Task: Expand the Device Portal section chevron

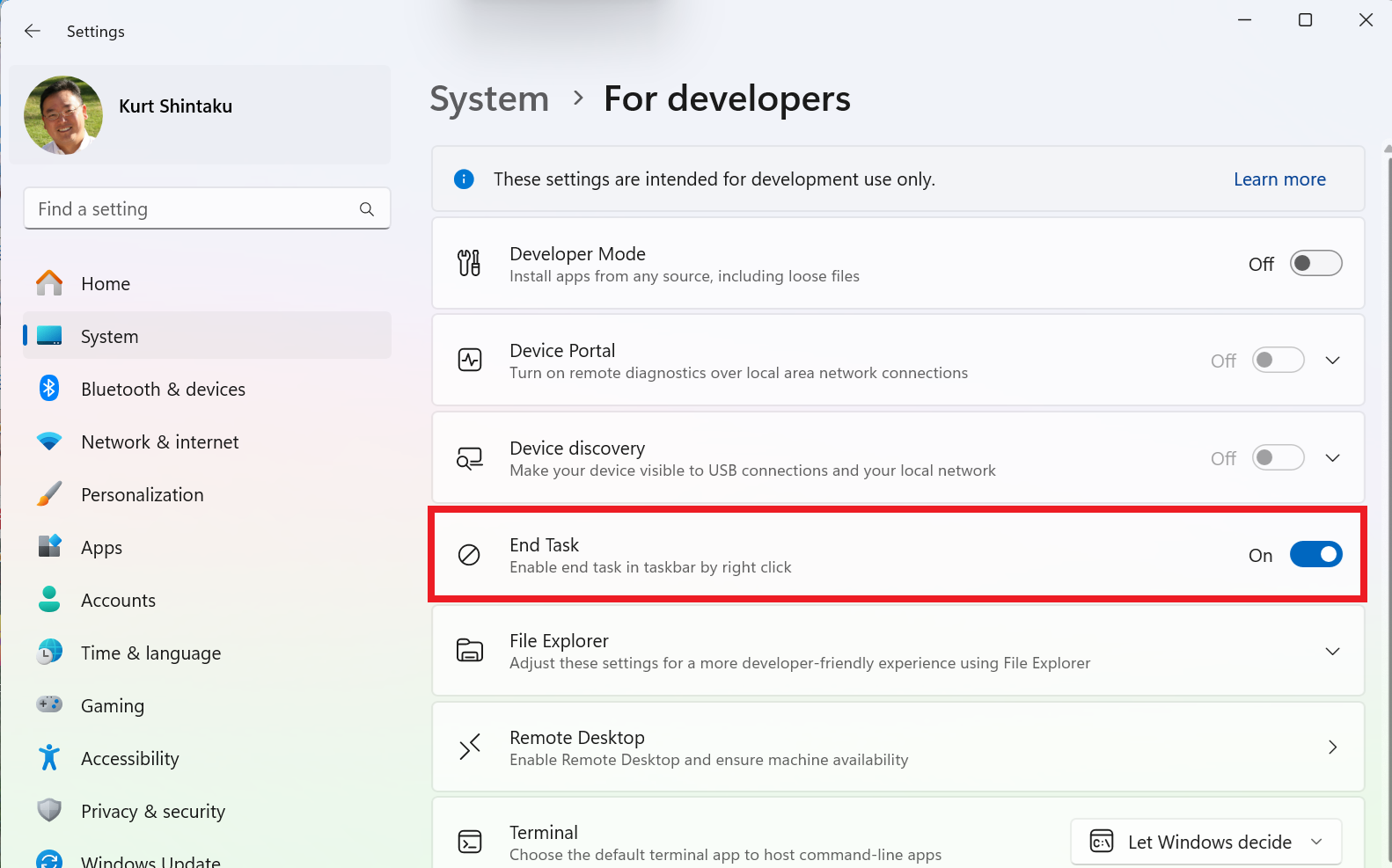Action: 1332,361
